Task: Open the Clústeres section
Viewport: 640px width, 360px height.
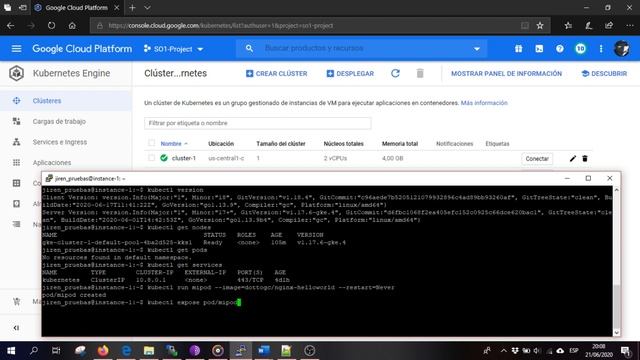Action: [x=66, y=101]
